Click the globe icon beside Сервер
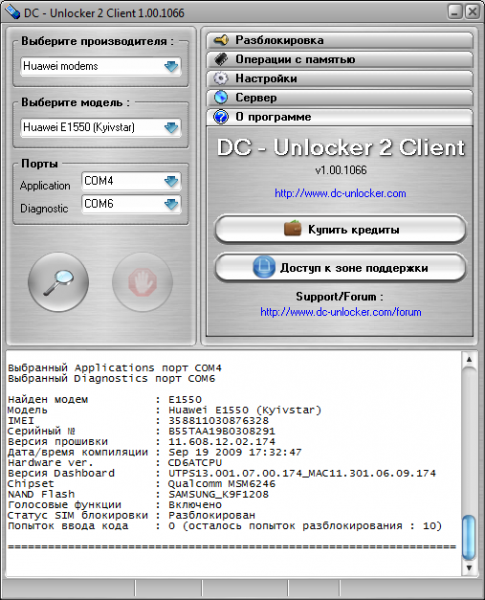485x600 pixels. (x=221, y=97)
